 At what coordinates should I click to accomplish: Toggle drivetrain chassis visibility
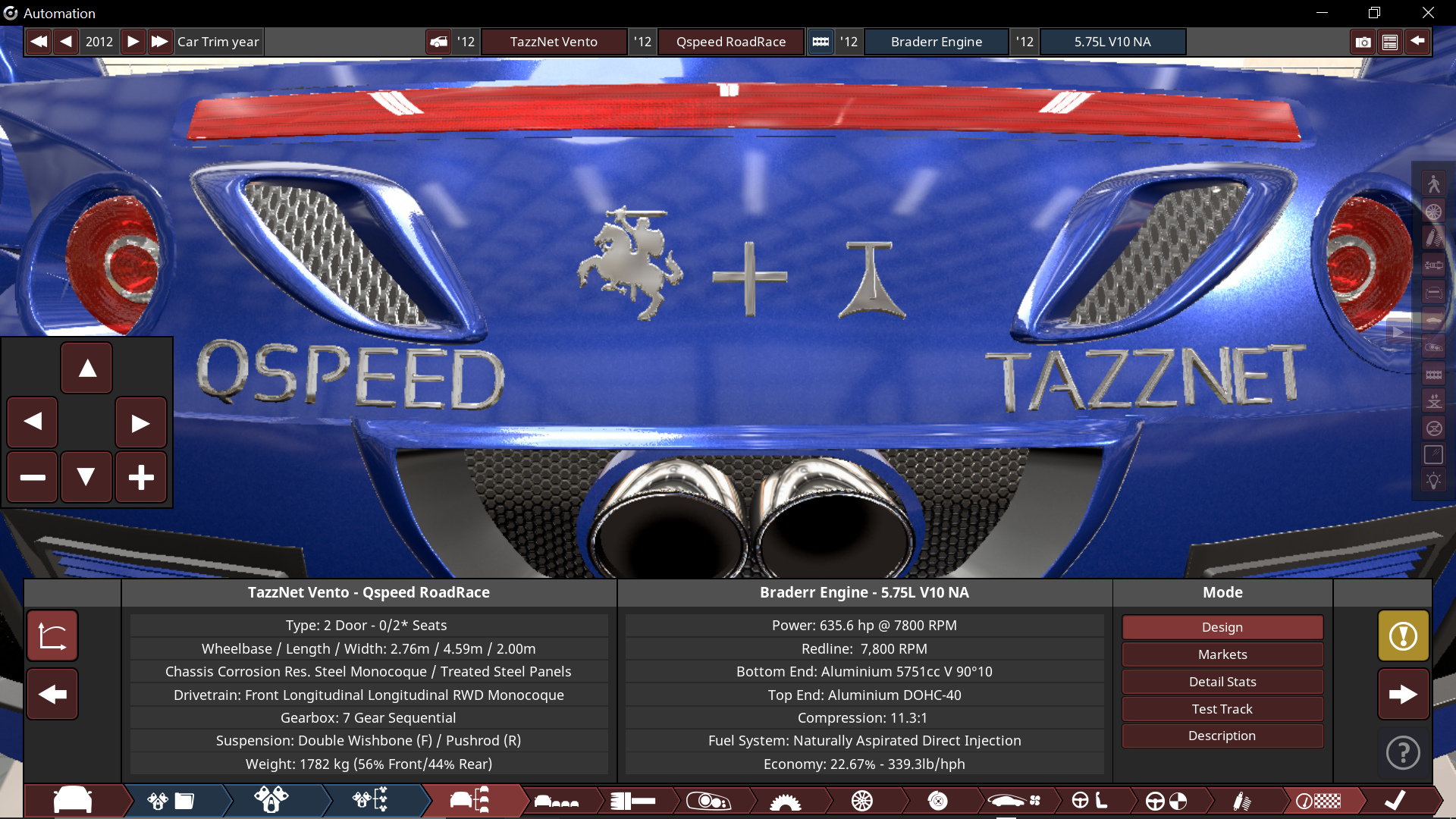(x=1433, y=265)
